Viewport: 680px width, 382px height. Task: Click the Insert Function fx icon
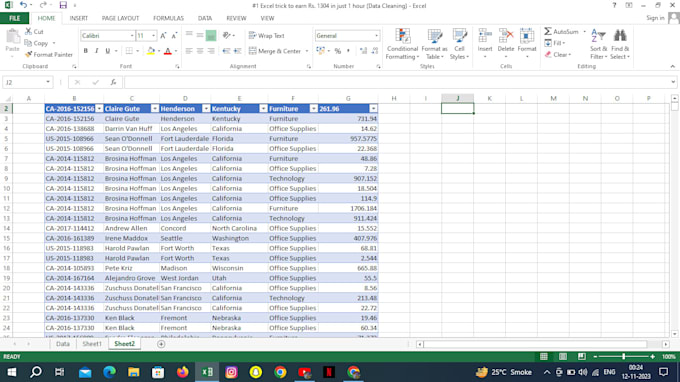(113, 82)
